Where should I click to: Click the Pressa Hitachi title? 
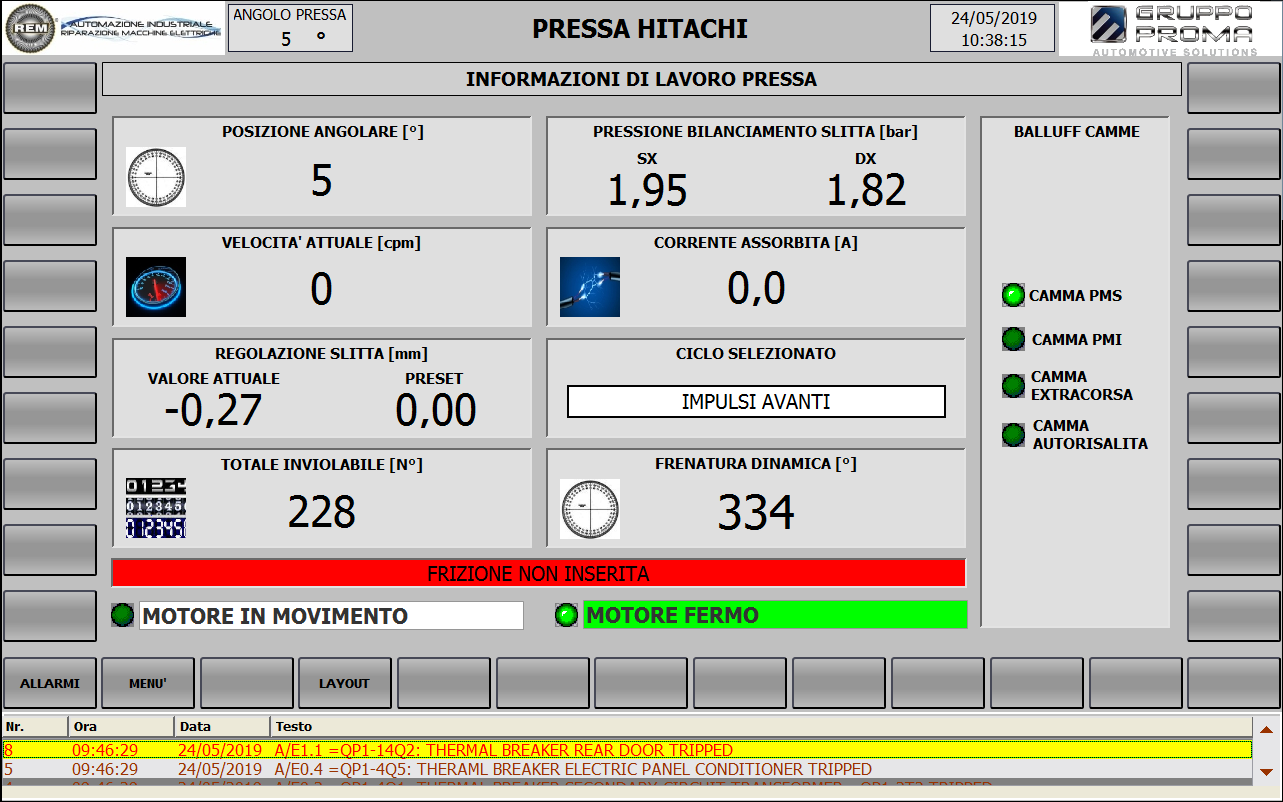click(x=640, y=29)
